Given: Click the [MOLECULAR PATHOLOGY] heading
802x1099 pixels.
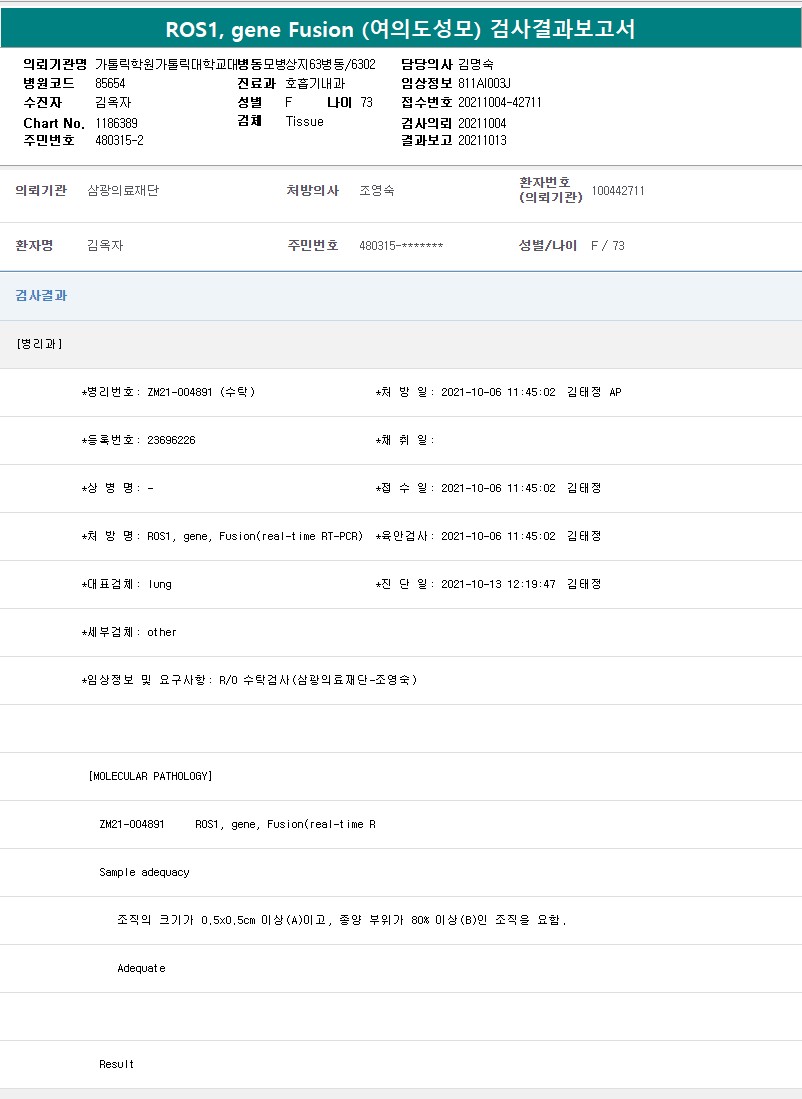Looking at the screenshot, I should click(x=150, y=776).
